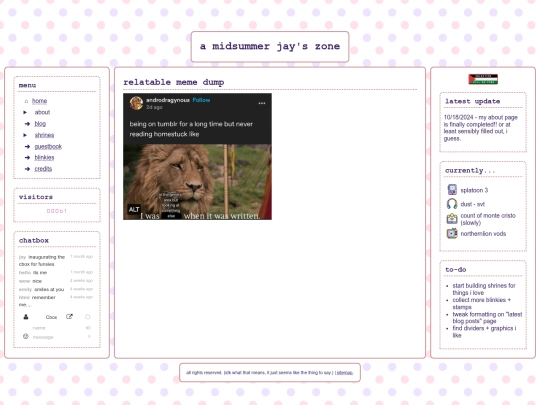The width and height of the screenshot is (540, 405).
Task: Click the 'latest update' heading
Action: click(472, 101)
